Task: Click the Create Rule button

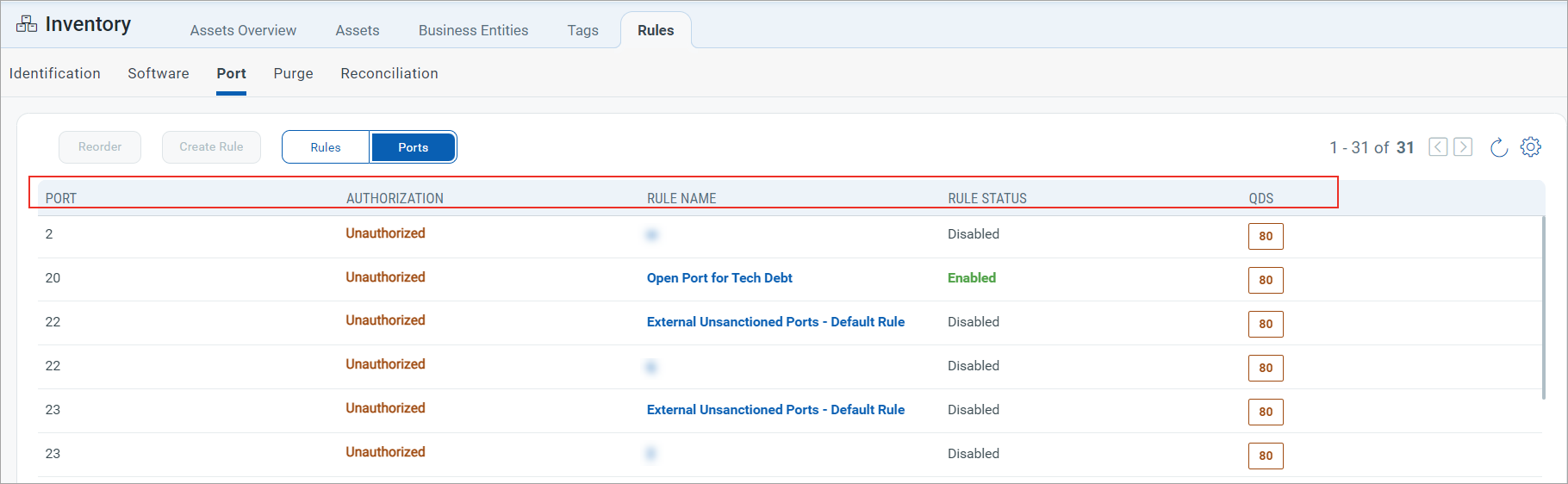Action: pos(211,147)
